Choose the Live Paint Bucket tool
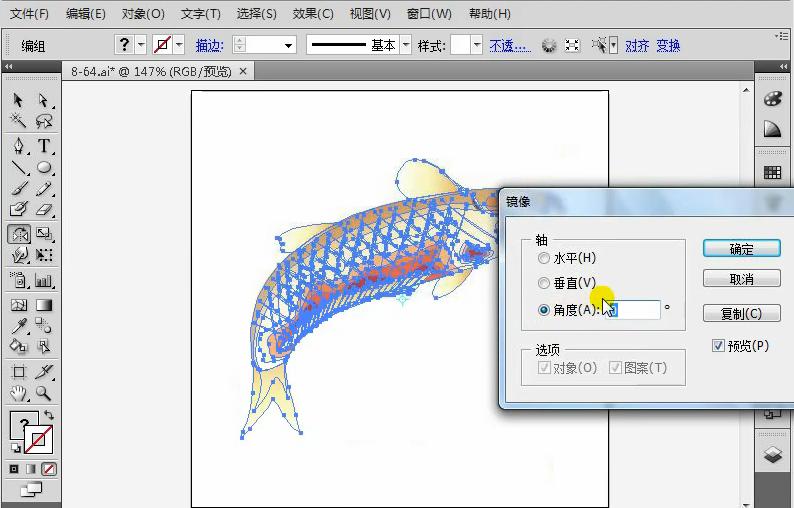Image resolution: width=794 pixels, height=508 pixels. pos(18,346)
